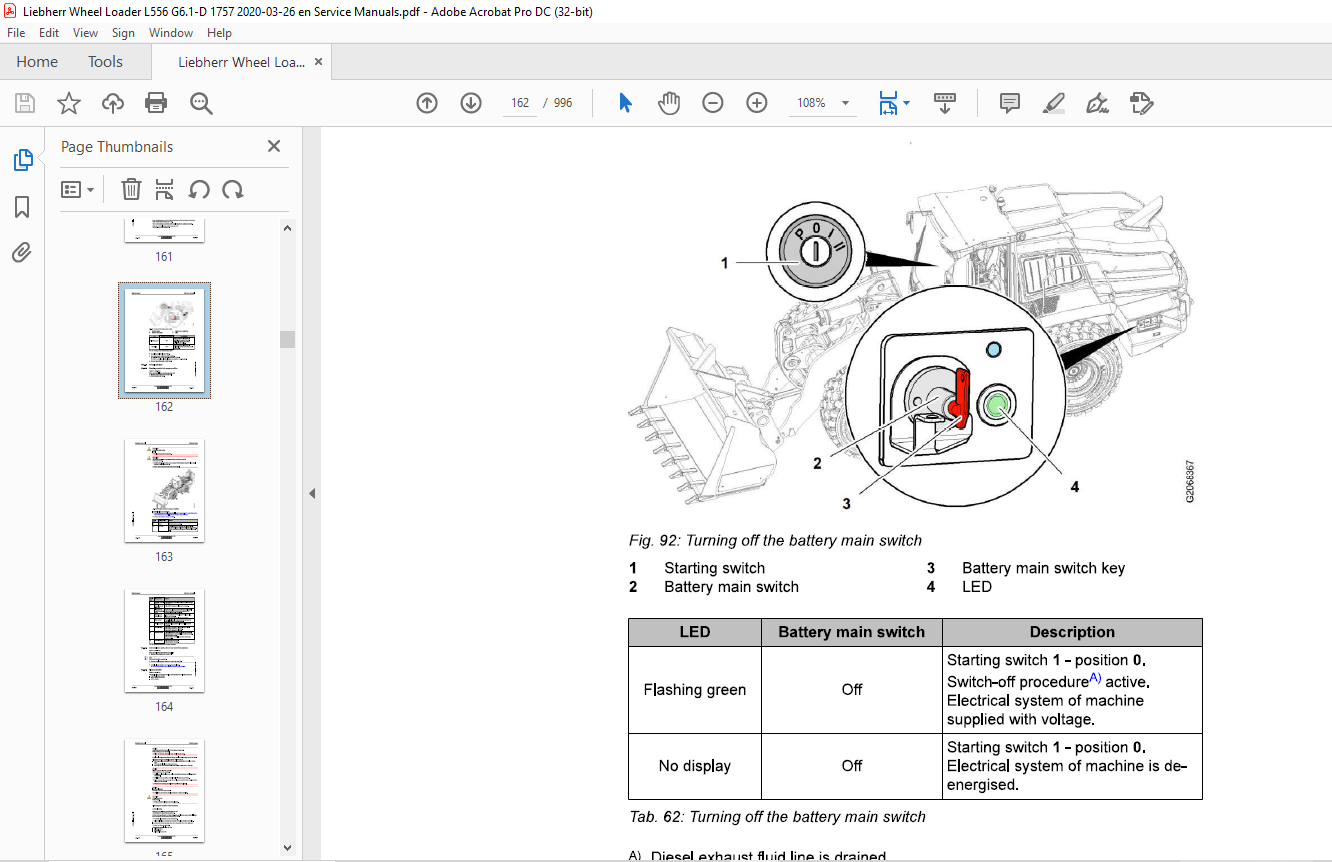Bookmark the file with the star icon
Image resolution: width=1332 pixels, height=862 pixels.
tap(69, 103)
